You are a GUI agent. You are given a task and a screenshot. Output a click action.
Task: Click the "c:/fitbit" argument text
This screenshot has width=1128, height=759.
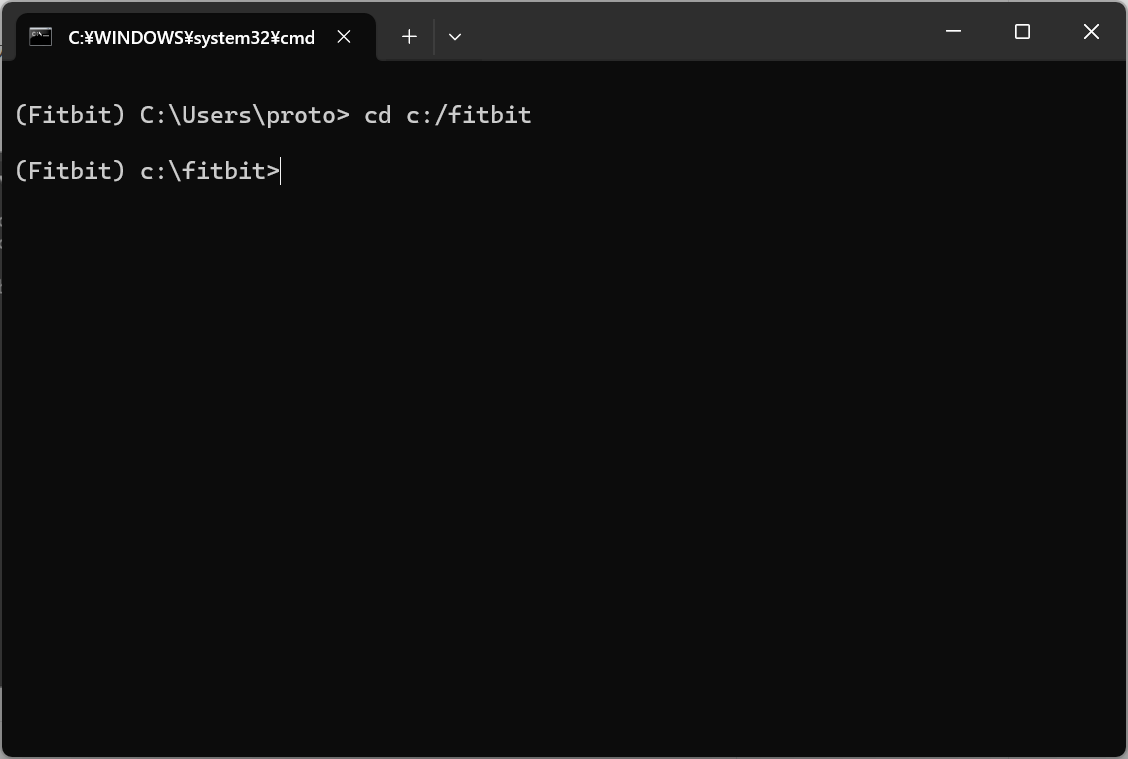[469, 115]
